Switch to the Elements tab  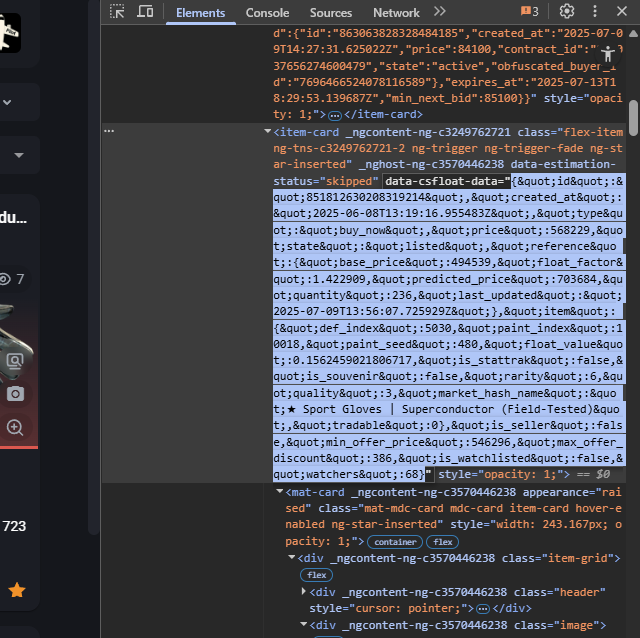[x=200, y=13]
